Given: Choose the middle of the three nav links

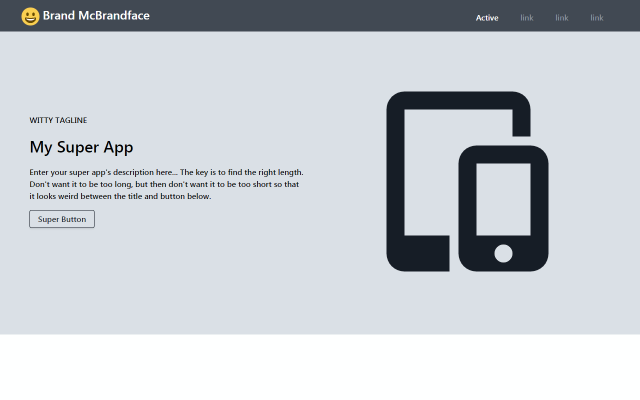Looking at the screenshot, I should click(x=562, y=18).
